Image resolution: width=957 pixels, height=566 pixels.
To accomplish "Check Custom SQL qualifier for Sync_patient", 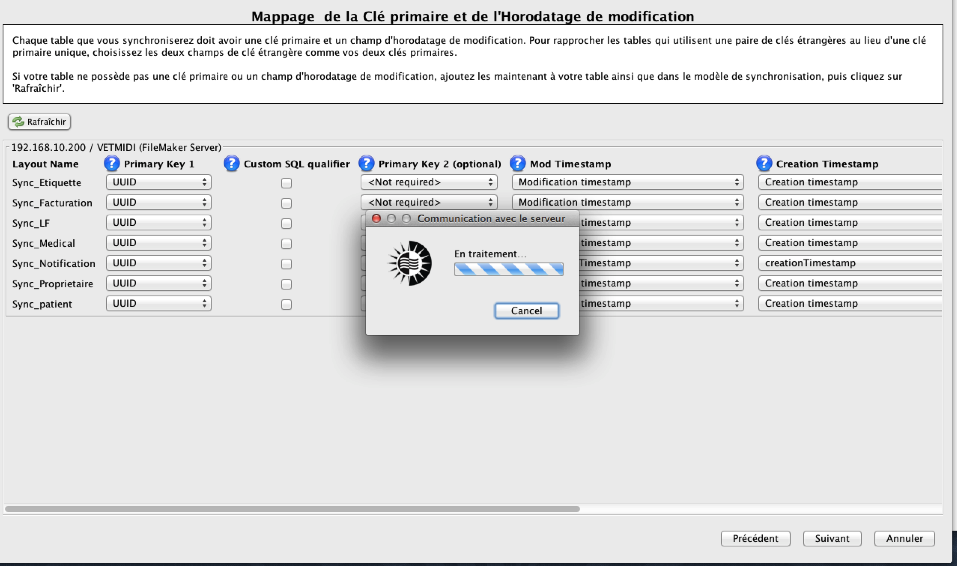I will coord(286,304).
